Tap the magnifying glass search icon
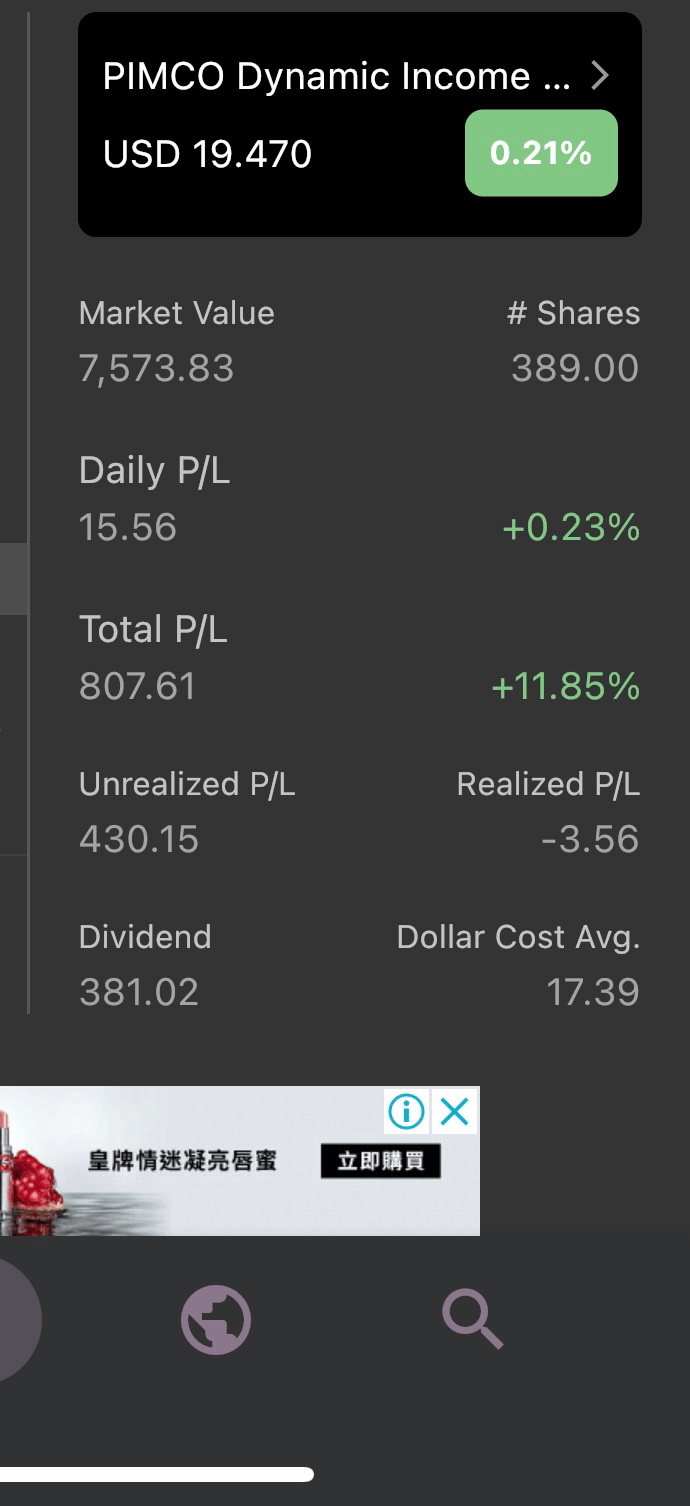Image resolution: width=690 pixels, height=1506 pixels. point(473,1320)
